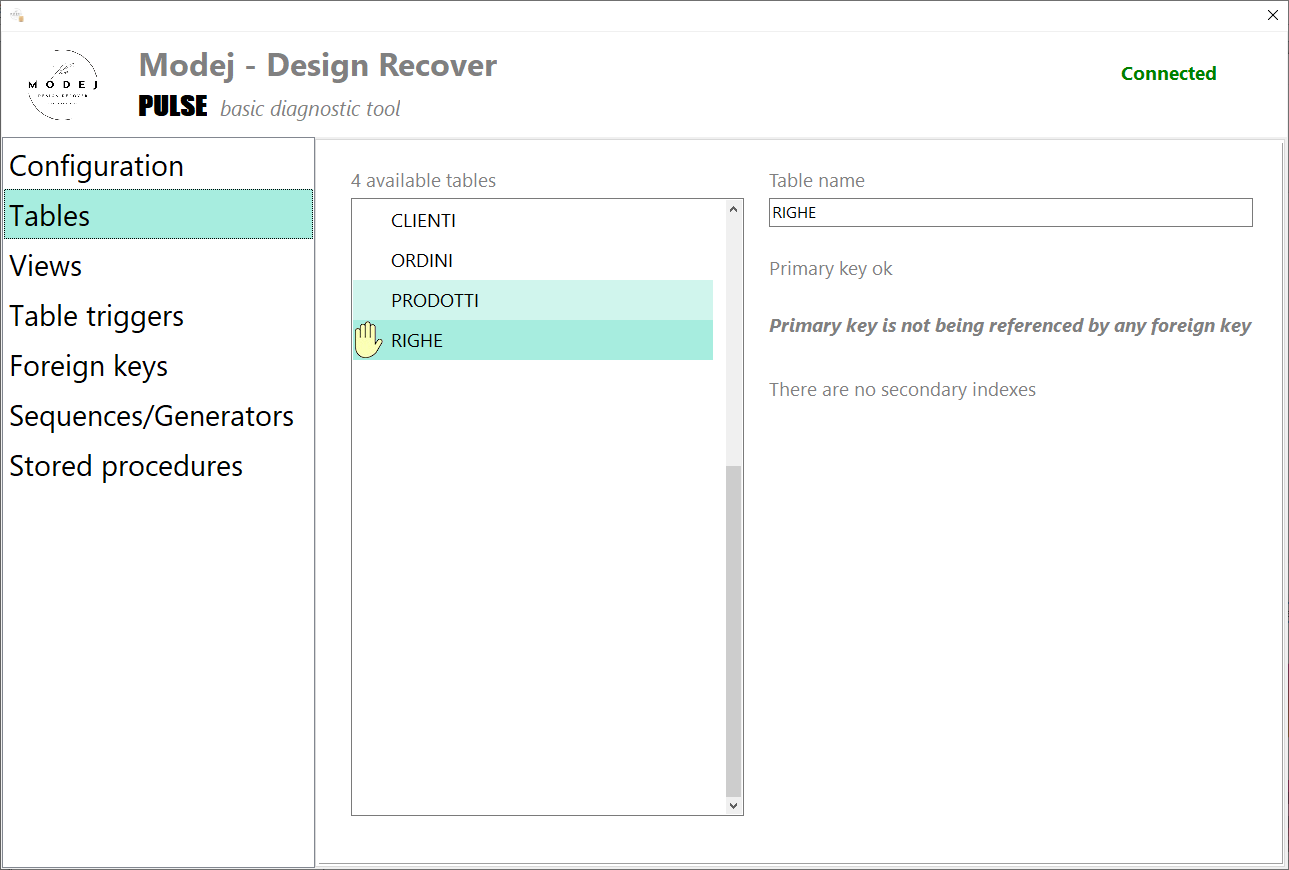Select the PRODOTTI table

click(x=533, y=300)
